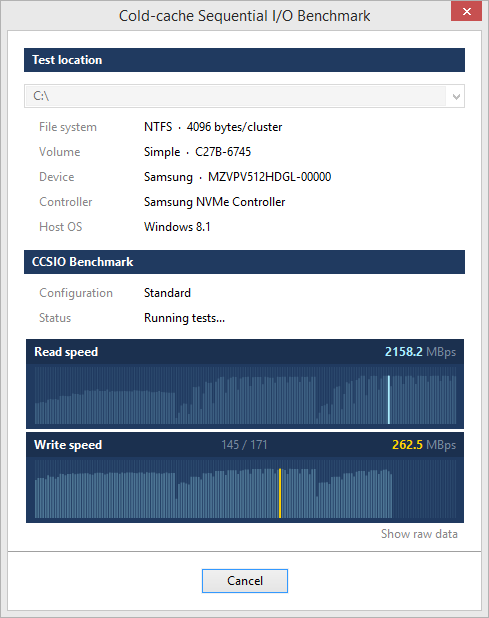Click the Test location section header
This screenshot has width=489, height=618.
point(244,60)
